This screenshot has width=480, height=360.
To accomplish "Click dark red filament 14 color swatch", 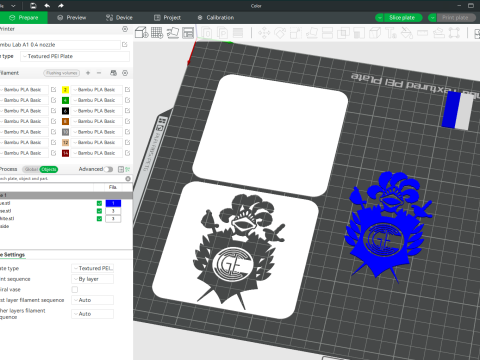I will 65,153.
